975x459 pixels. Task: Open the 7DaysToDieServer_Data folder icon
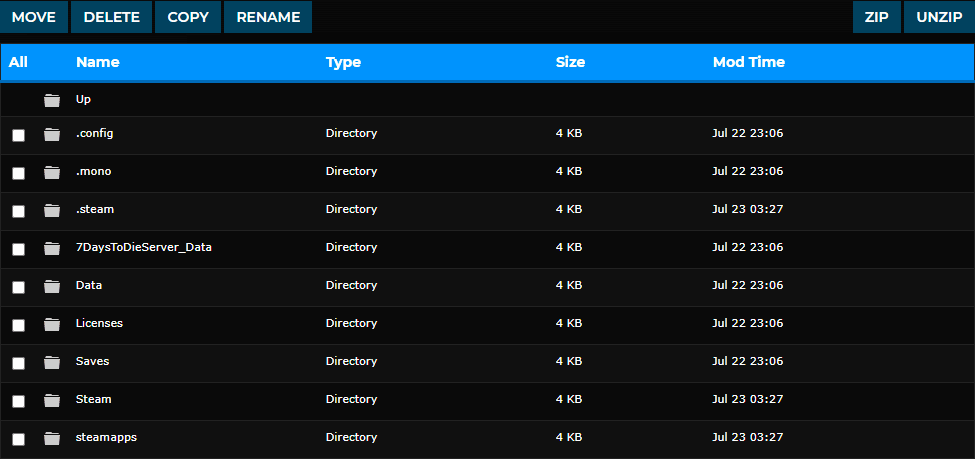click(52, 248)
